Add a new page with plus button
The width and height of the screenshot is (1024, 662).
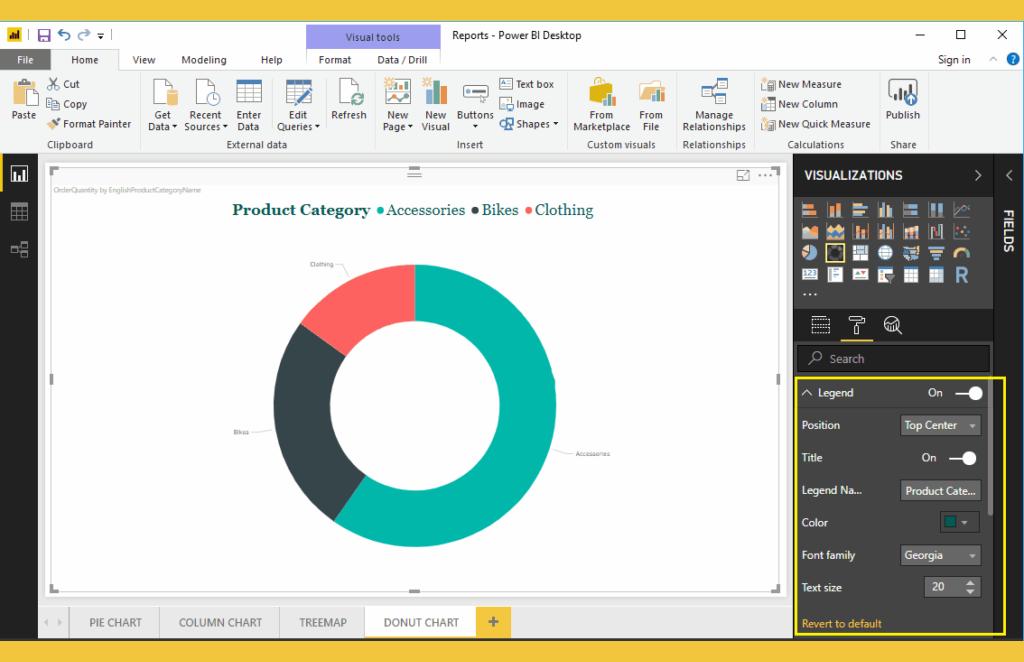click(x=493, y=622)
